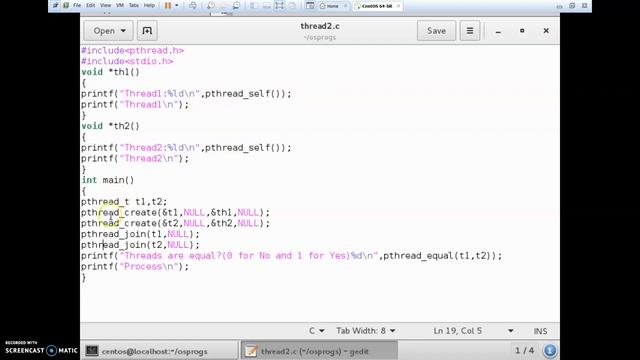Change Tab Width setting
Viewport: 640px width, 360px height.
(x=366, y=331)
